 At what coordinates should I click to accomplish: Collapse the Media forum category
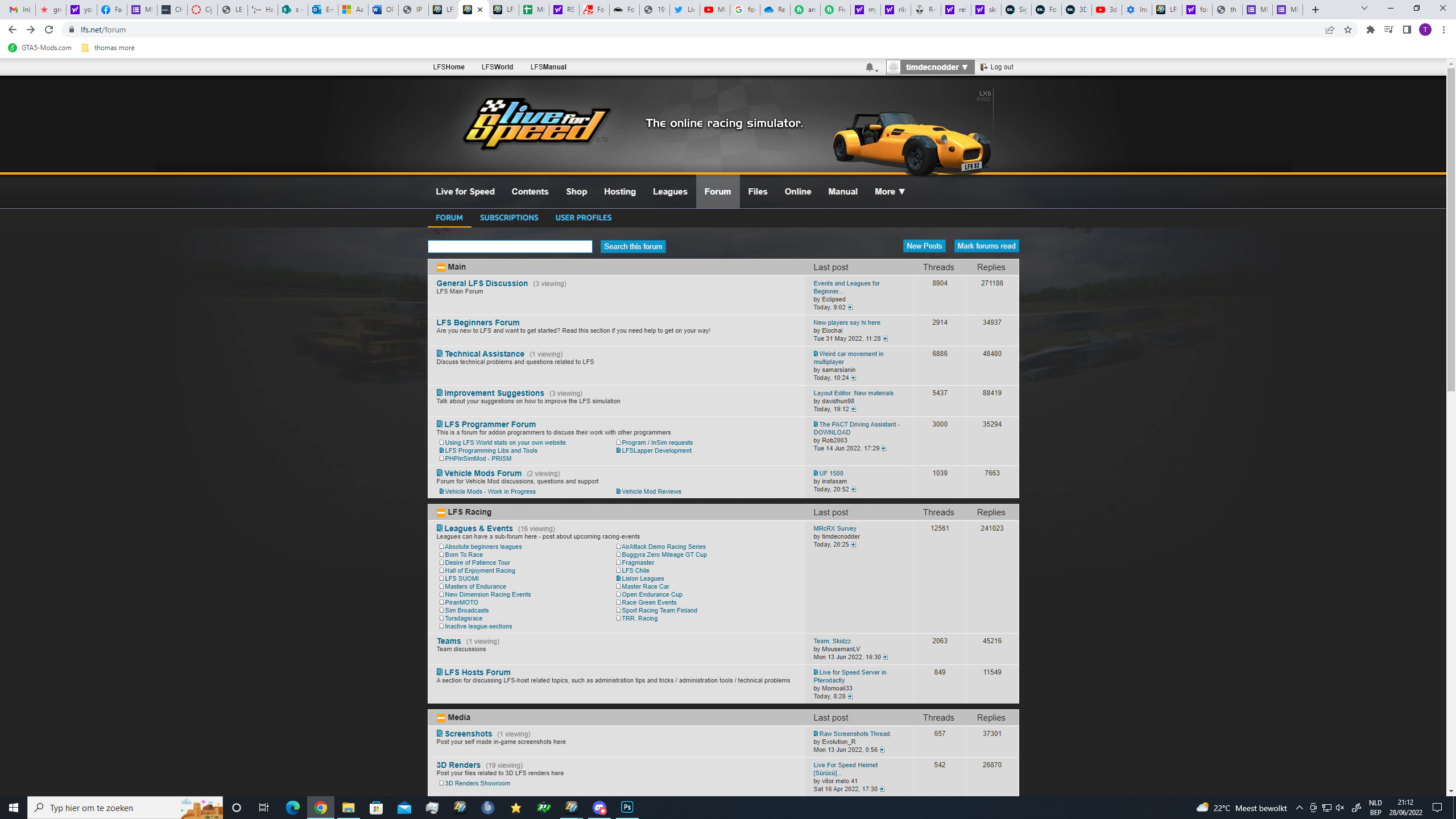tap(441, 718)
